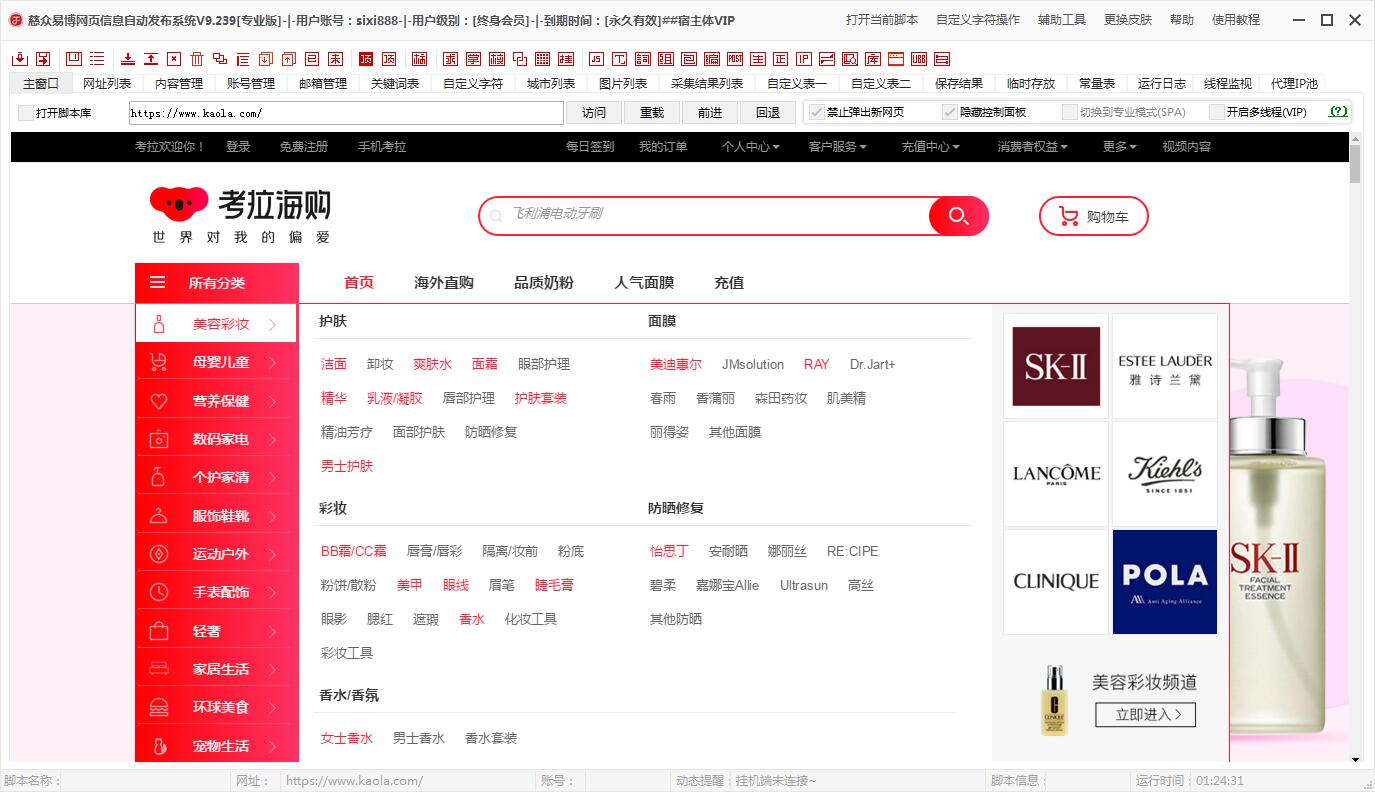Click the 掌 toolbar icon
The image size is (1375, 792).
click(473, 59)
